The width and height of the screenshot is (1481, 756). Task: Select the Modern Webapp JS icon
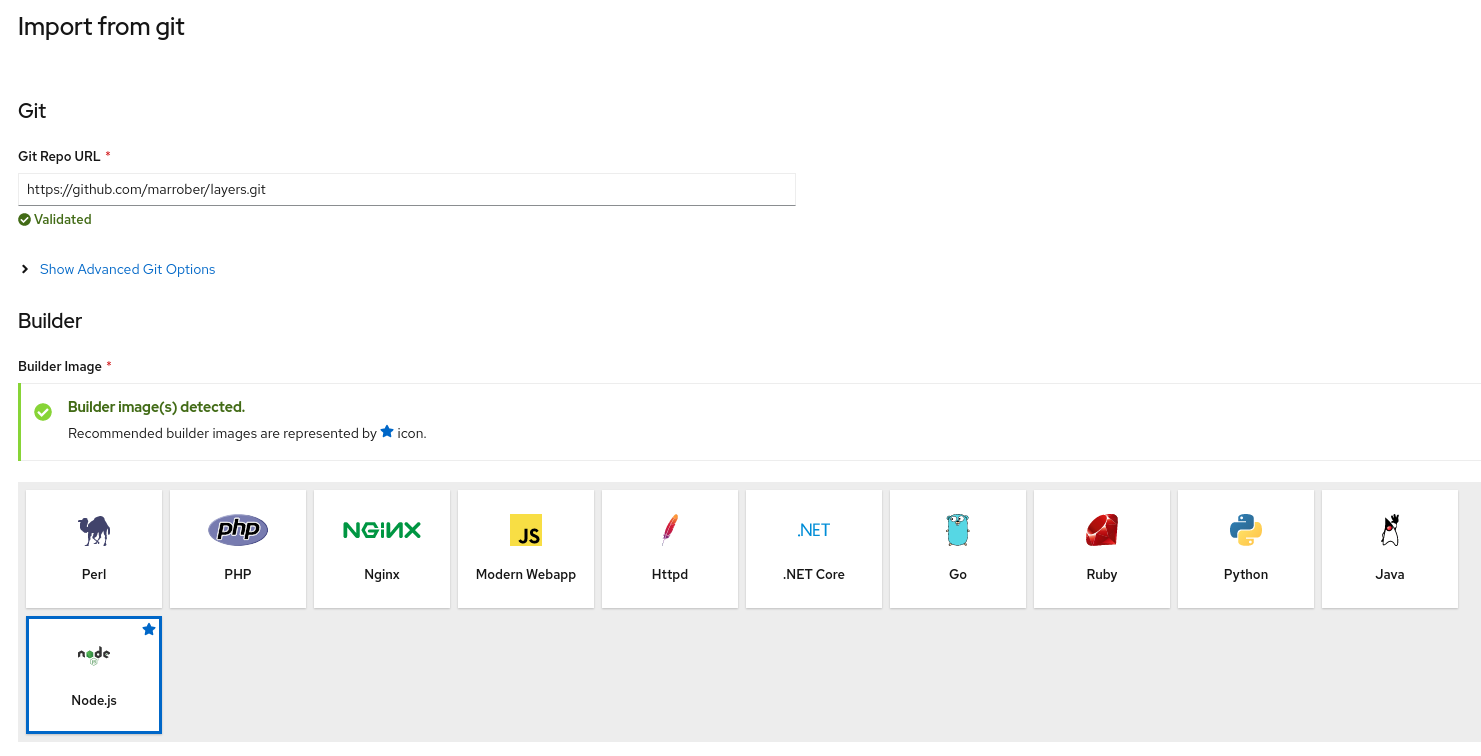[526, 530]
